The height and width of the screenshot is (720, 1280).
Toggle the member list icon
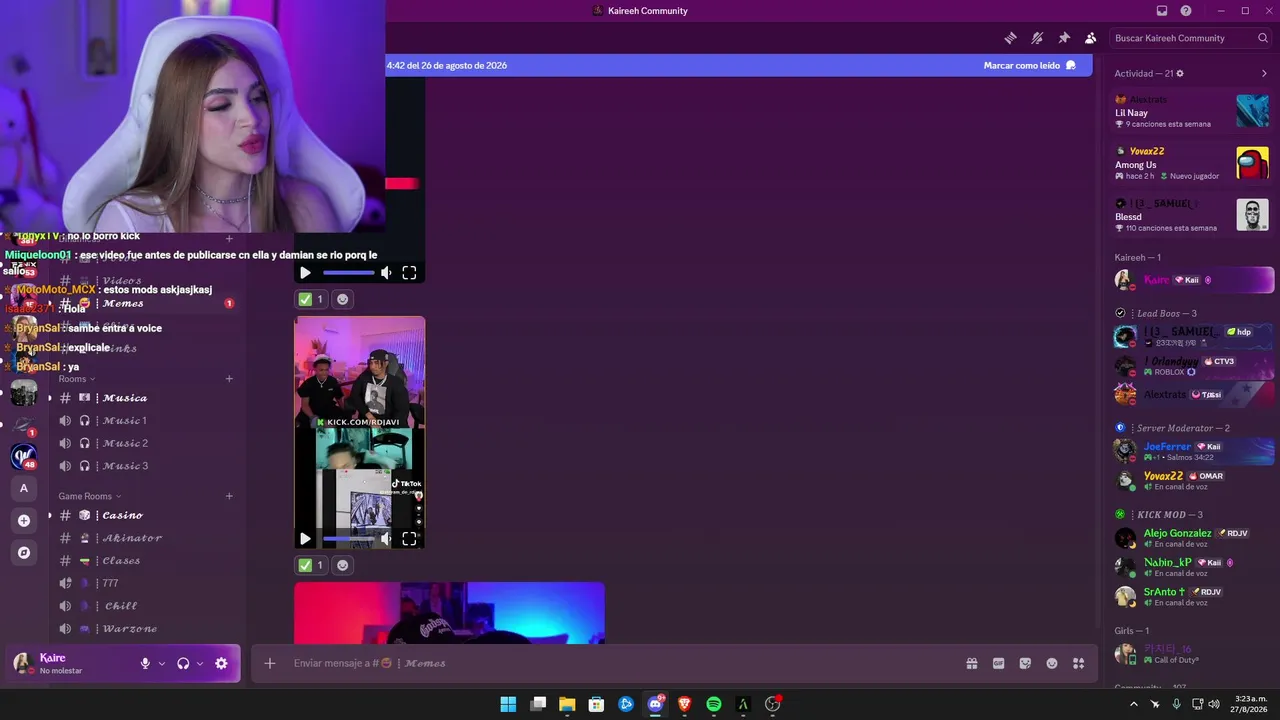[x=1090, y=38]
